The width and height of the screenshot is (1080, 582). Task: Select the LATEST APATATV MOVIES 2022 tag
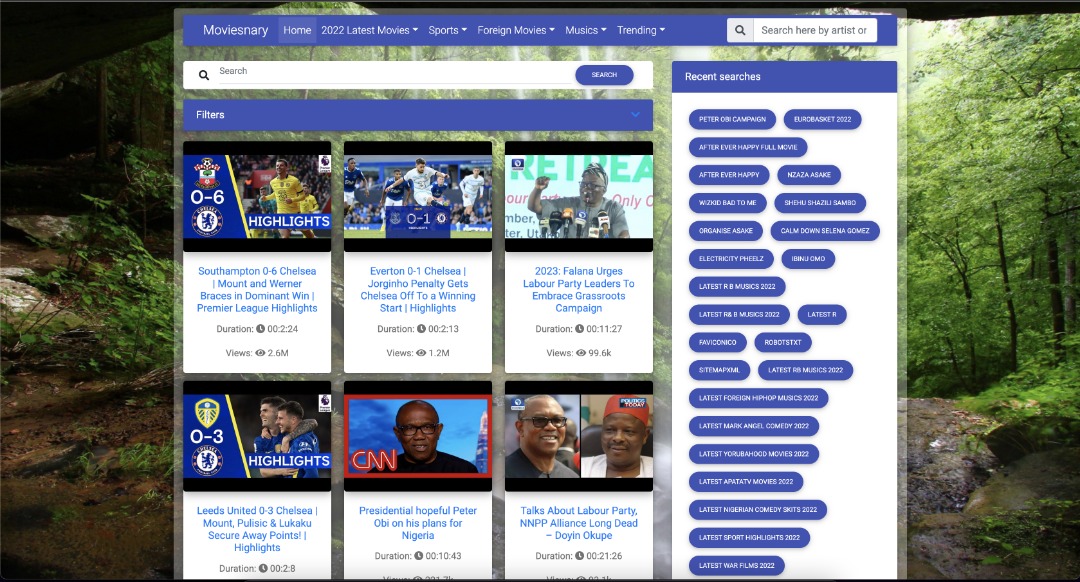pyautogui.click(x=746, y=482)
